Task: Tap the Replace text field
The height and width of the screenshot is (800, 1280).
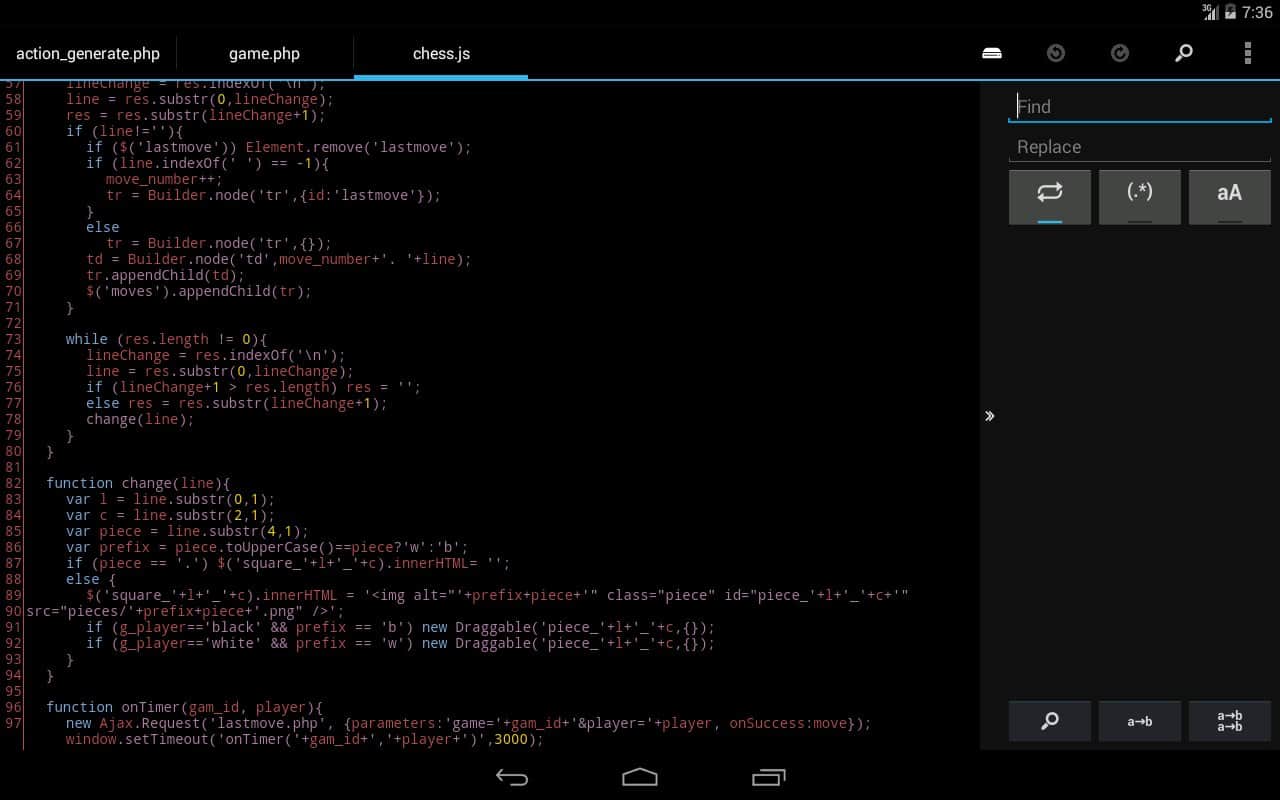Action: (x=1139, y=147)
